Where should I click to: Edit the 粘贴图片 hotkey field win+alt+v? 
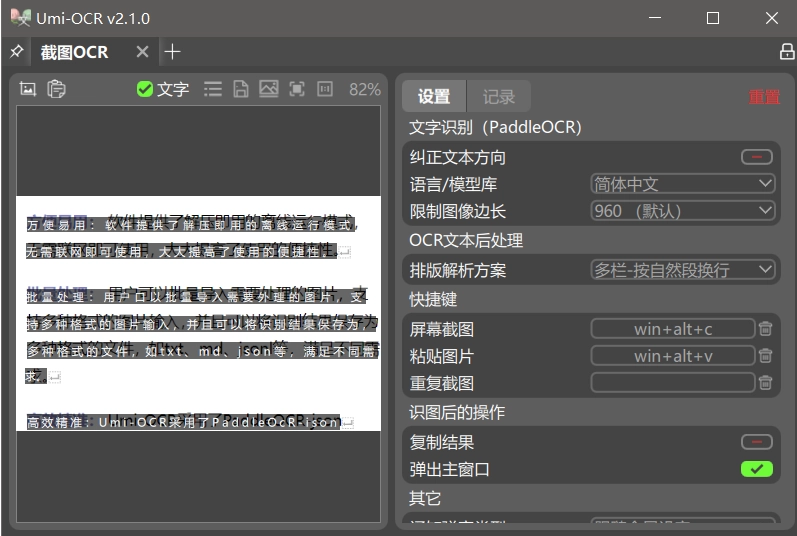[672, 356]
